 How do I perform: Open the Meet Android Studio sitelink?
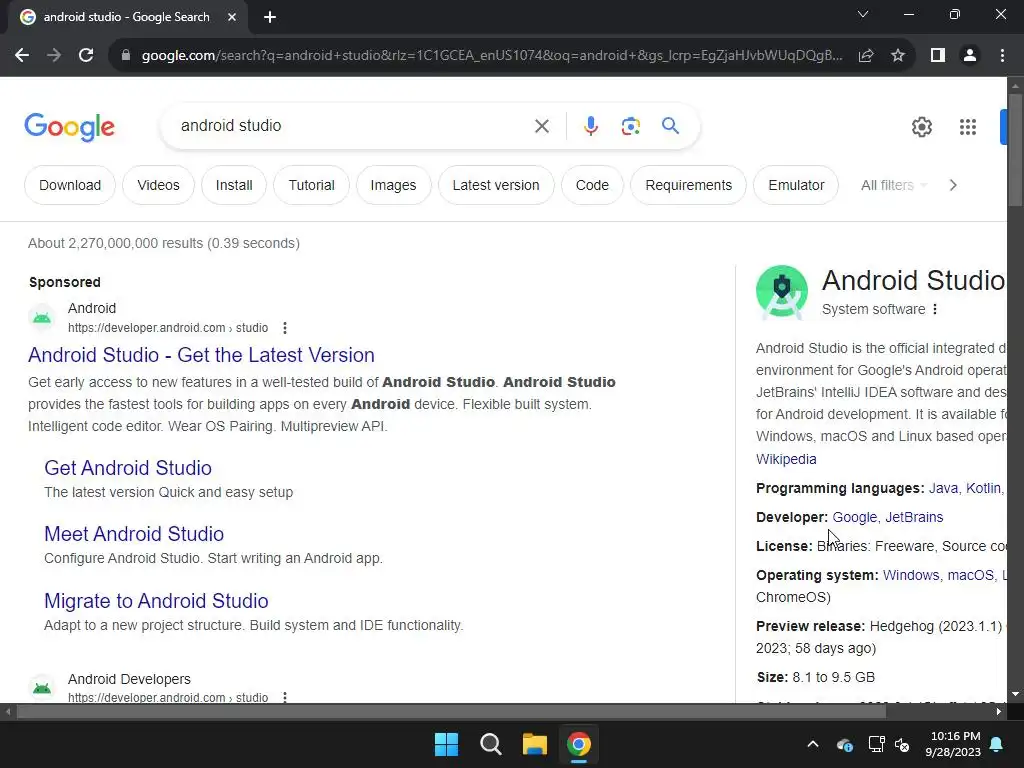[134, 534]
